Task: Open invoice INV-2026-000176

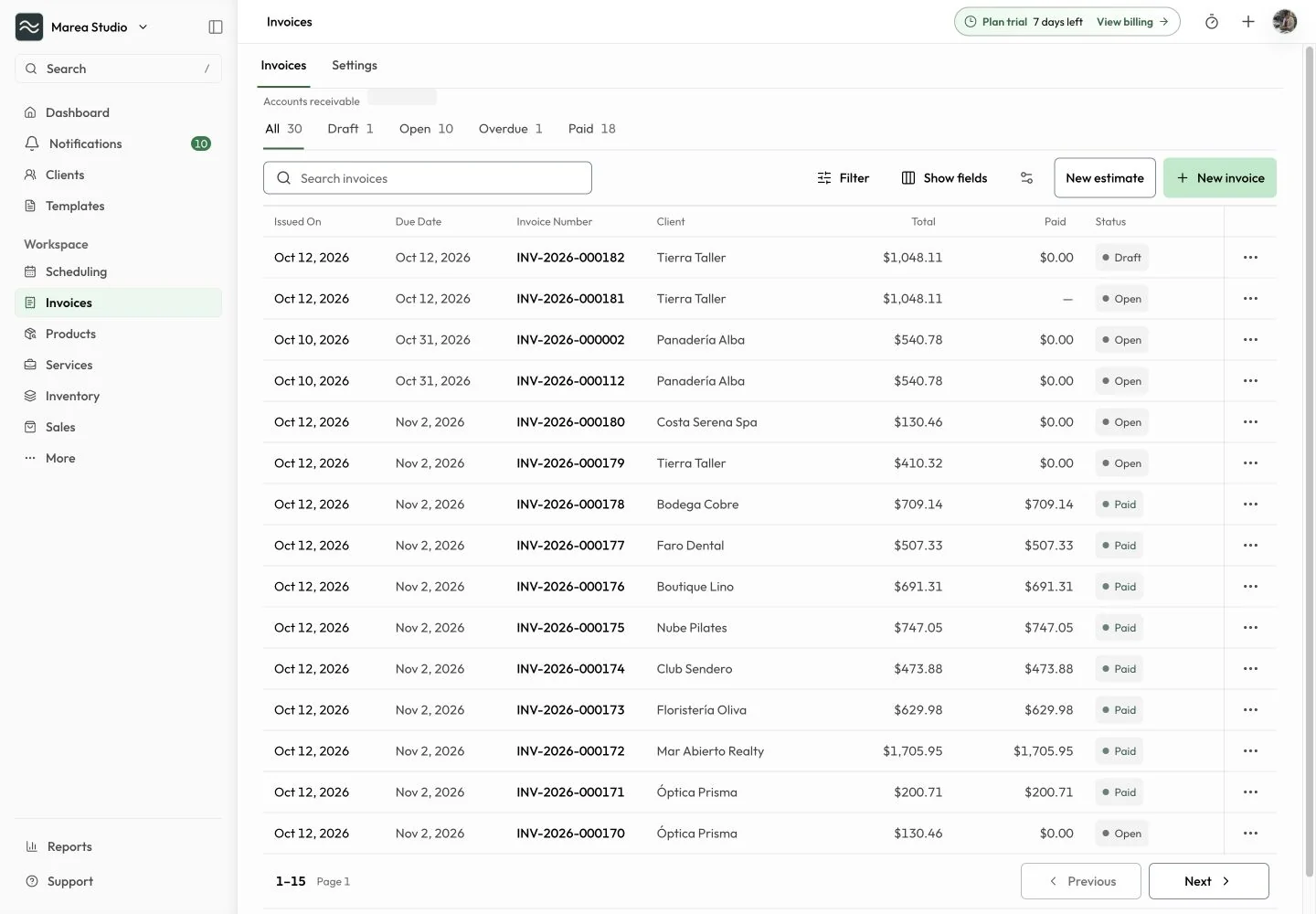Action: tap(570, 587)
